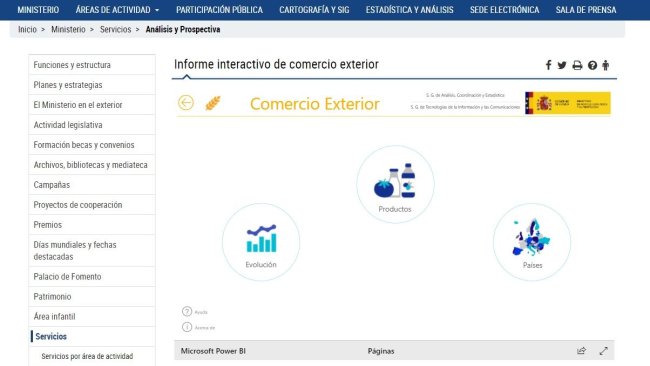Go to Inicio breadcrumb link
This screenshot has width=650, height=366.
click(x=27, y=29)
